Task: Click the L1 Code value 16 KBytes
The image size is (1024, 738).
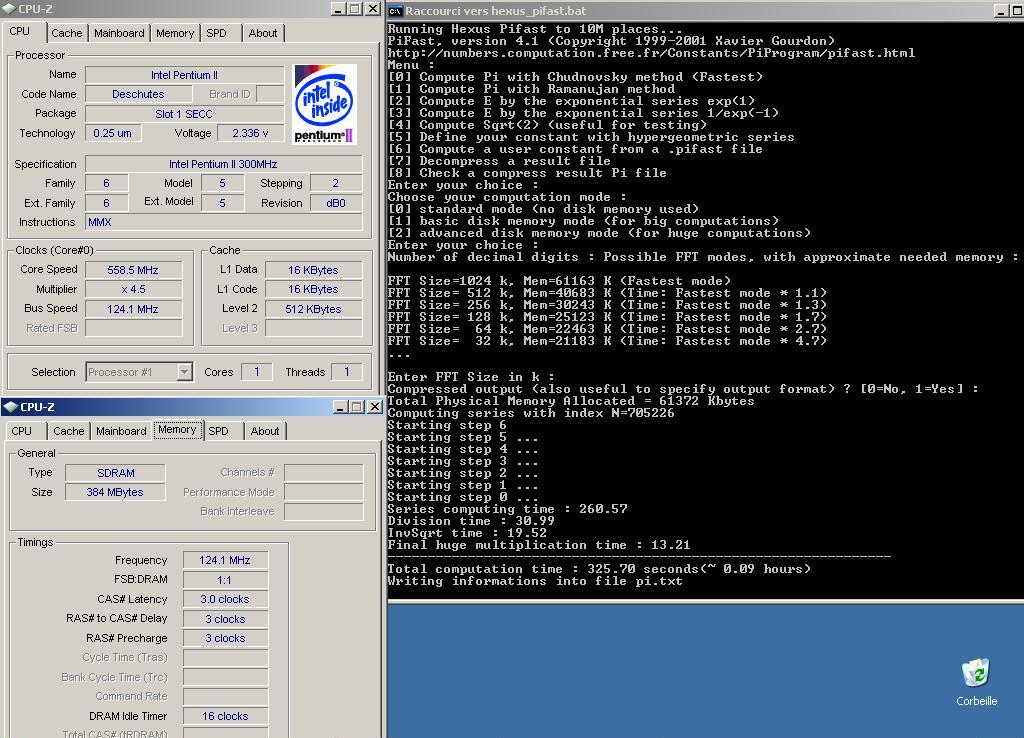Action: pyautogui.click(x=313, y=289)
